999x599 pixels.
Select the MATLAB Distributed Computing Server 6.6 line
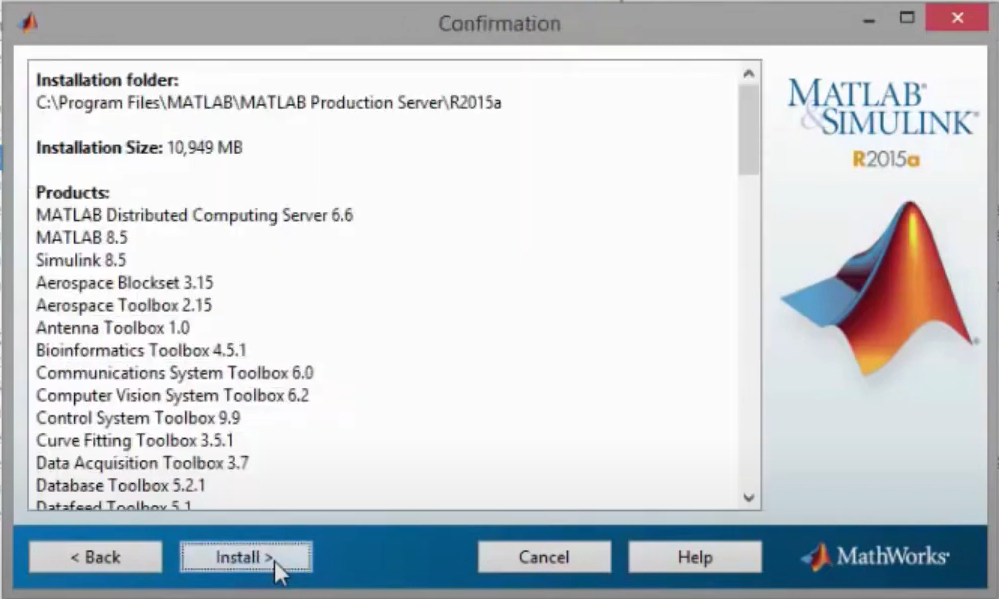(194, 215)
